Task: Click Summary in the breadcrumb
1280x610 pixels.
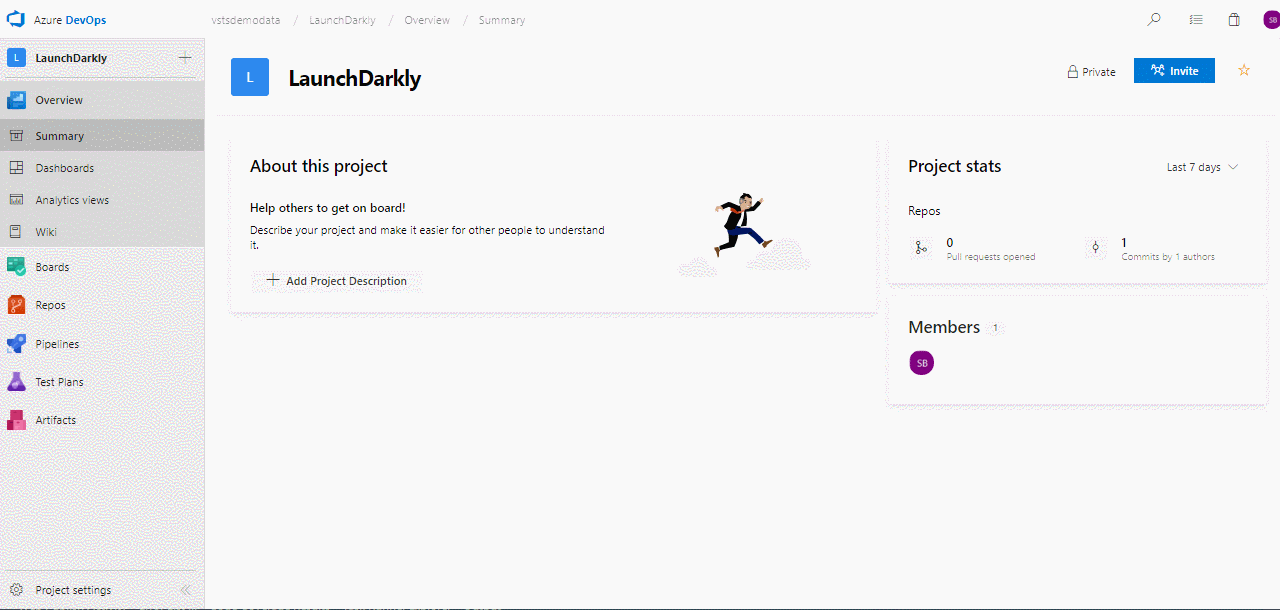Action: [x=502, y=20]
